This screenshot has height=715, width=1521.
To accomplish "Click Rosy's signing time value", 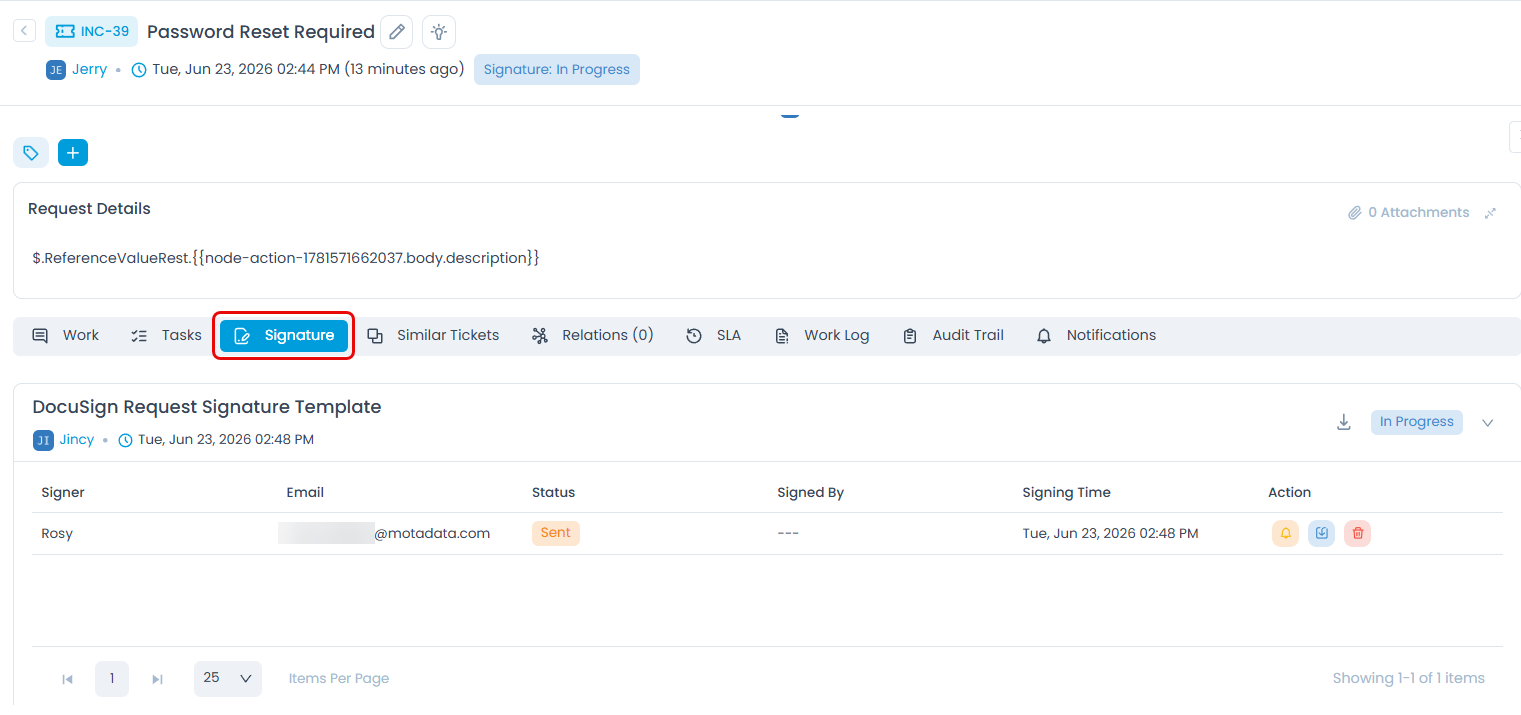I will (x=1110, y=534).
